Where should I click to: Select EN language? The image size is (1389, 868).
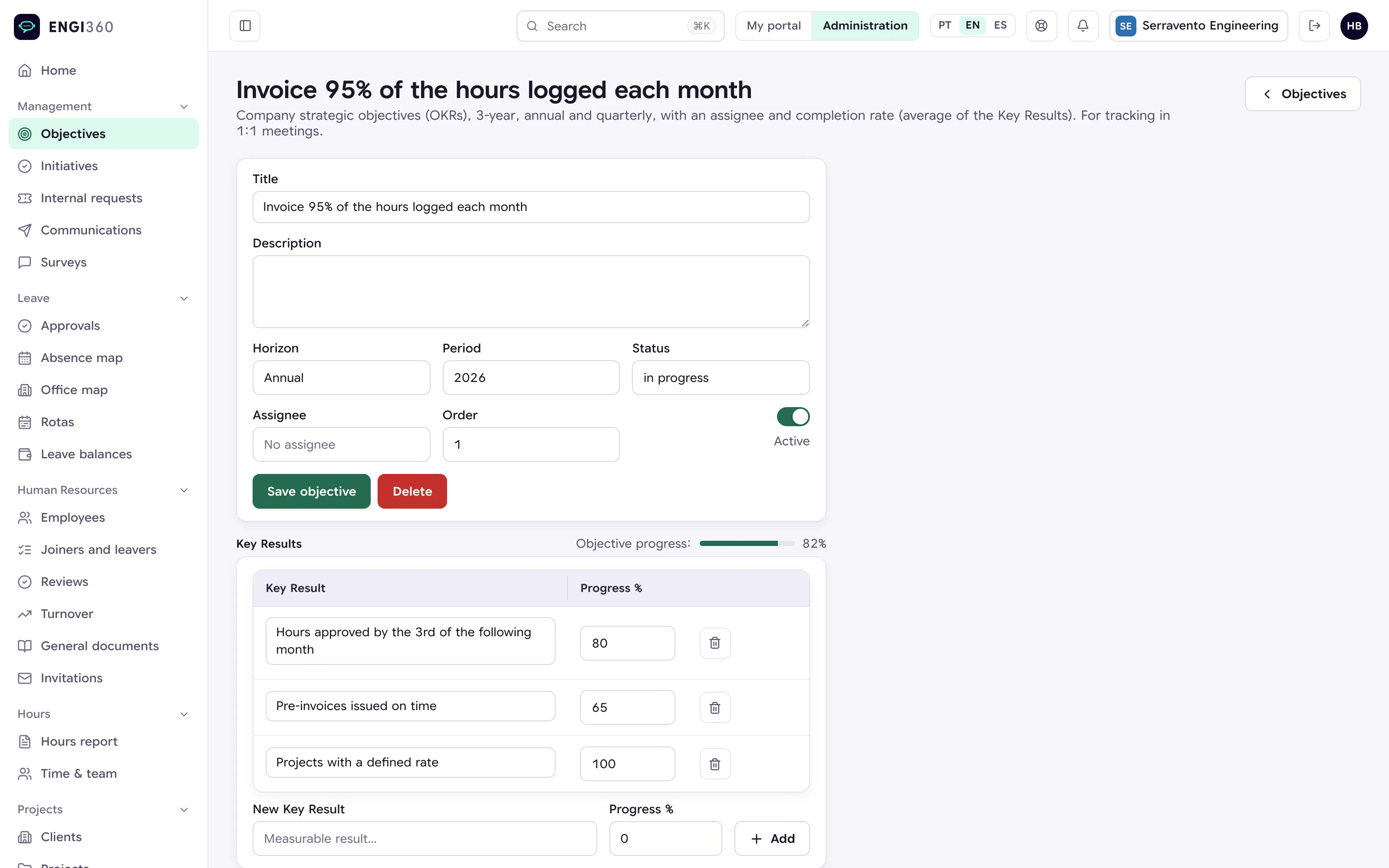[972, 25]
